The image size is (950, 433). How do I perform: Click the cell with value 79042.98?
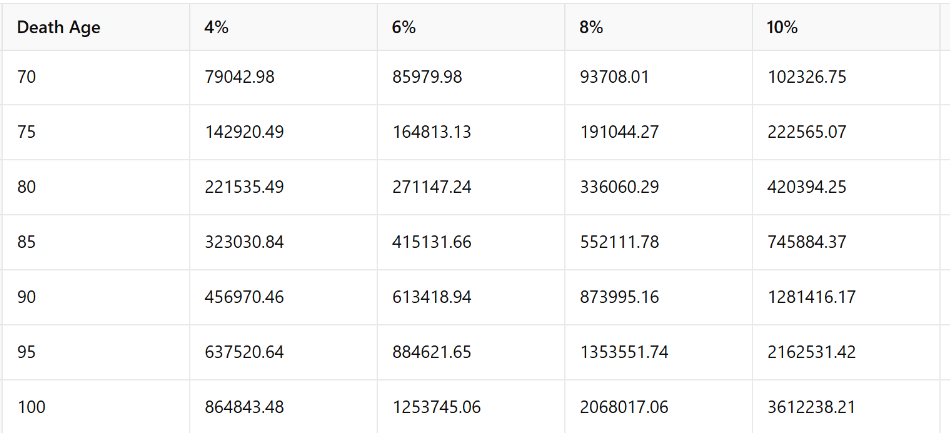(x=283, y=78)
